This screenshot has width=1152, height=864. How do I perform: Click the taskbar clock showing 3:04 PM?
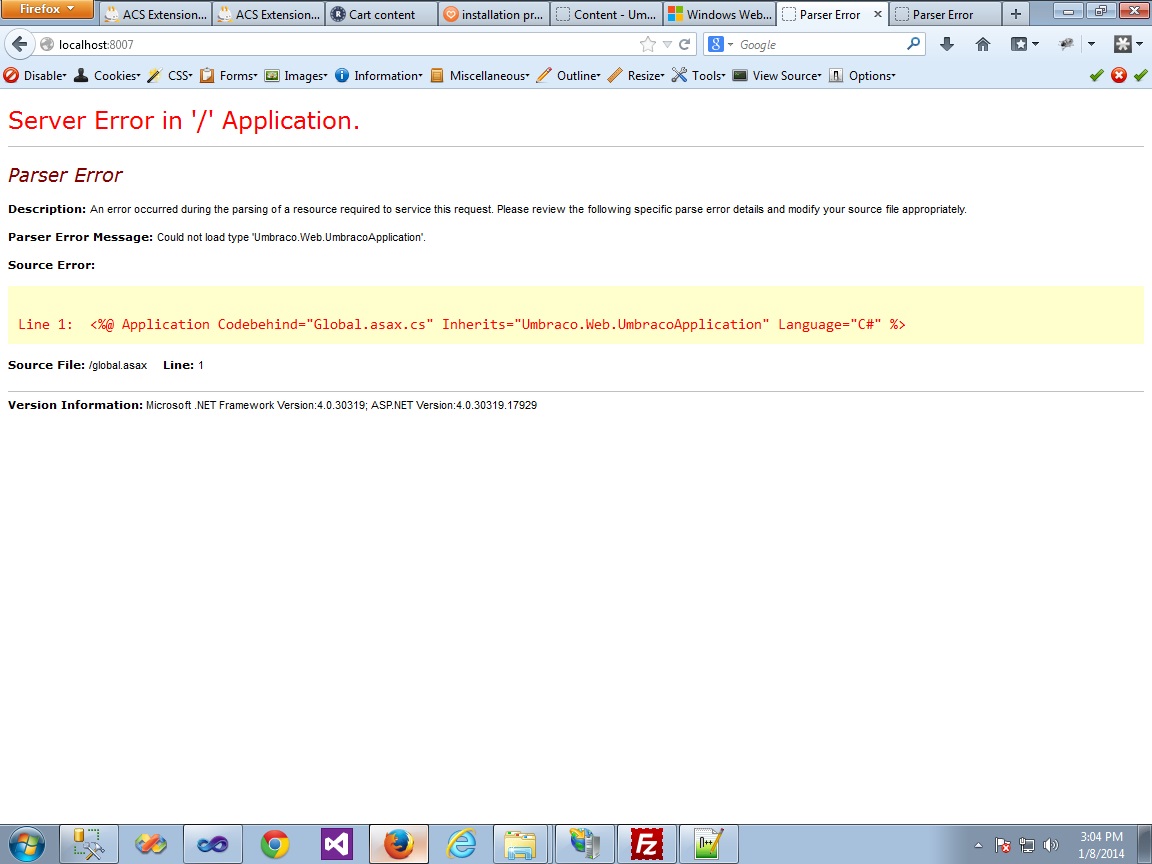point(1101,845)
